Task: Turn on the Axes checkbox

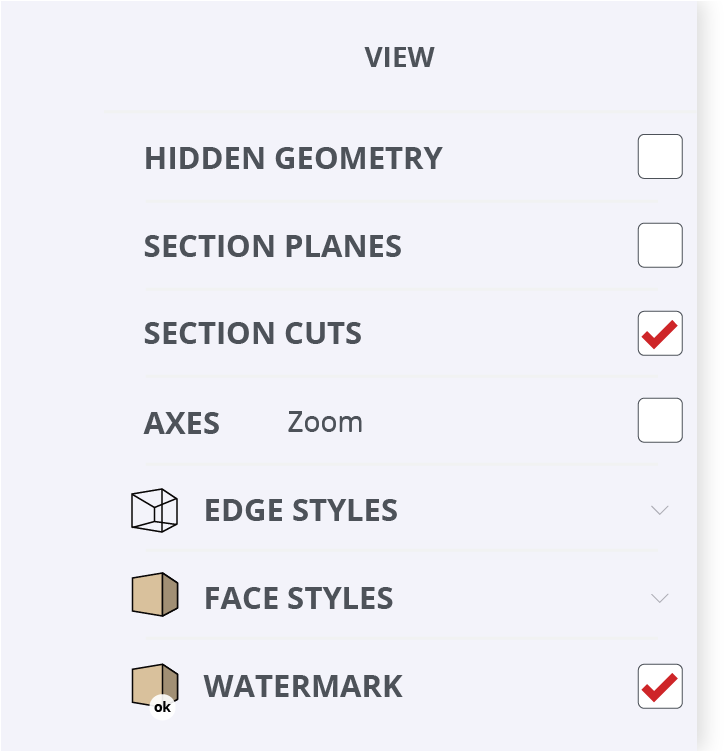Action: coord(660,421)
